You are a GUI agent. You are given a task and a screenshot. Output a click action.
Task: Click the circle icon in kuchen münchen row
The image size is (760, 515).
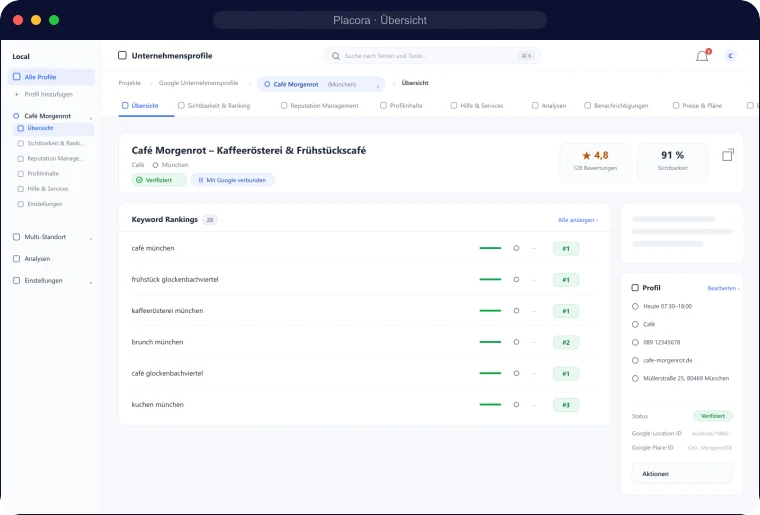(516, 405)
